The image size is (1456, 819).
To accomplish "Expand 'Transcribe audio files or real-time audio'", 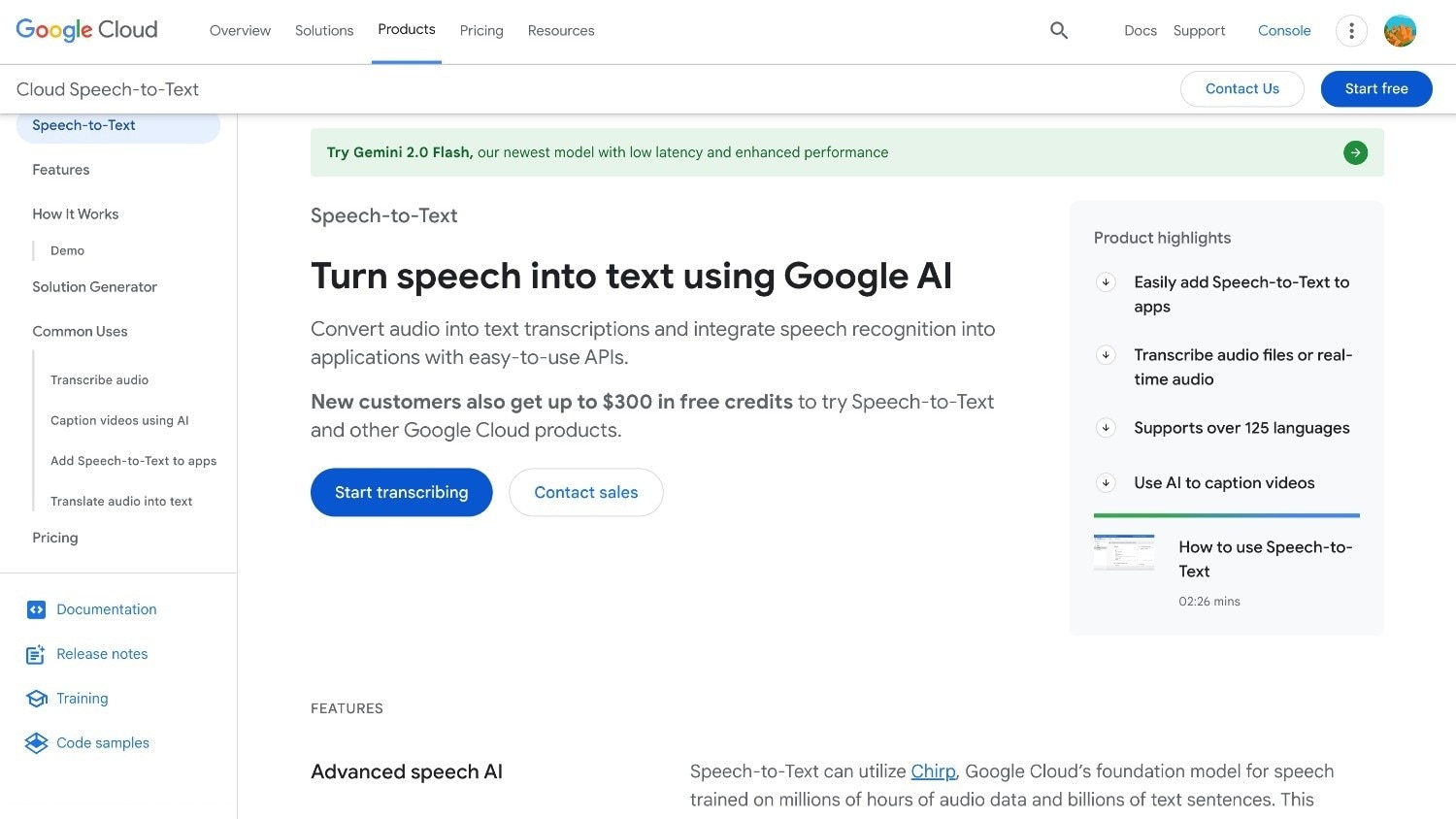I will tap(1106, 355).
